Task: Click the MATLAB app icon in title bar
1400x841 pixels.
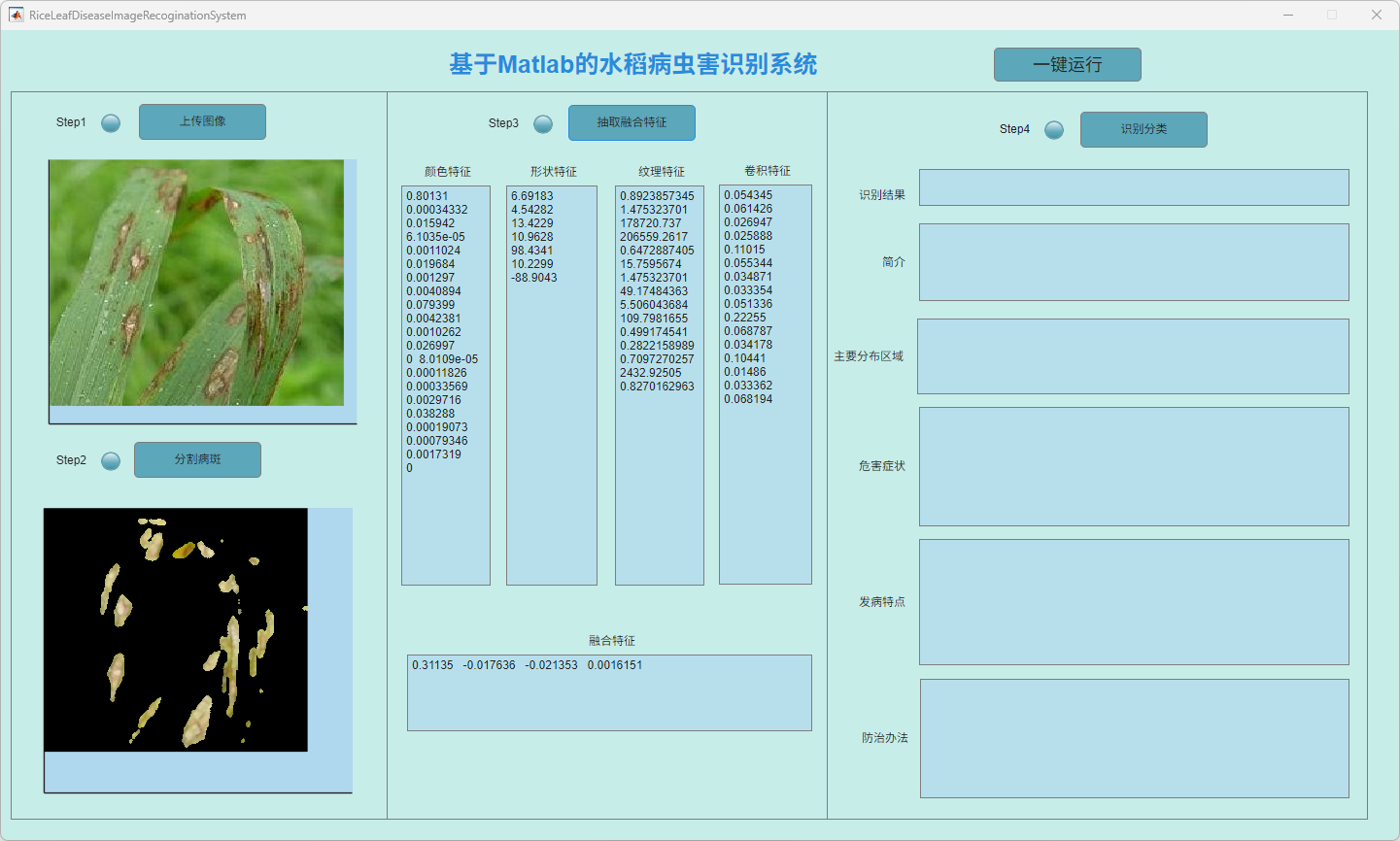Action: [16, 16]
